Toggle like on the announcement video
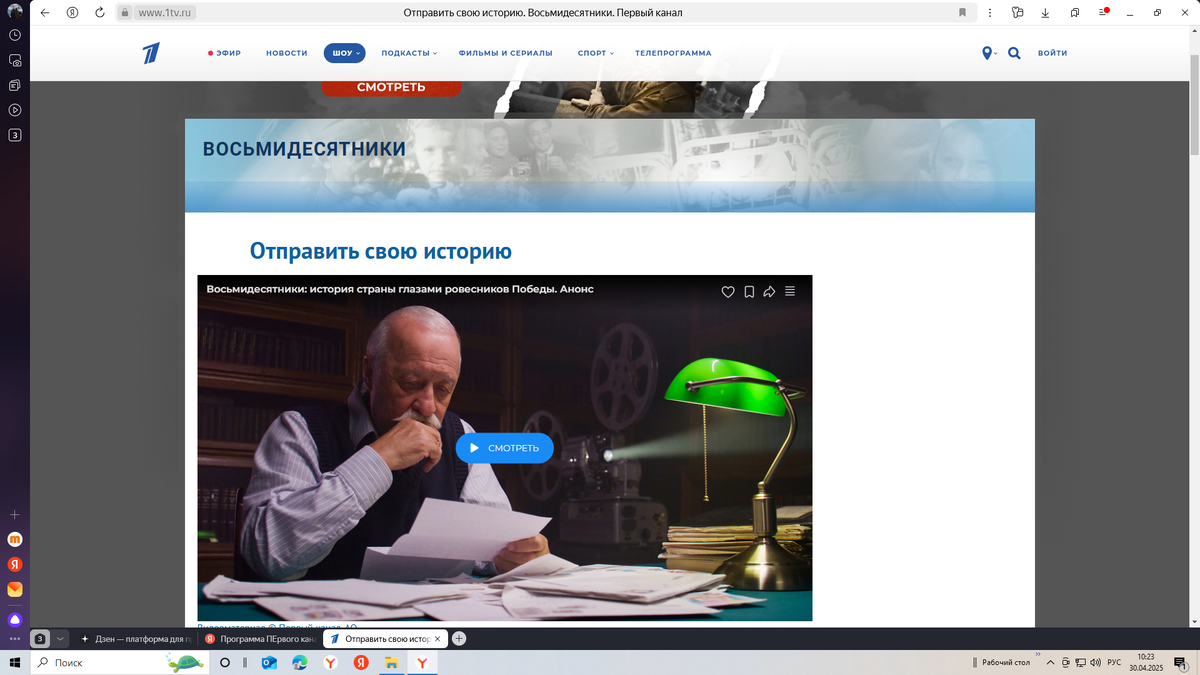Screen dimensions: 1200x675 coord(727,291)
